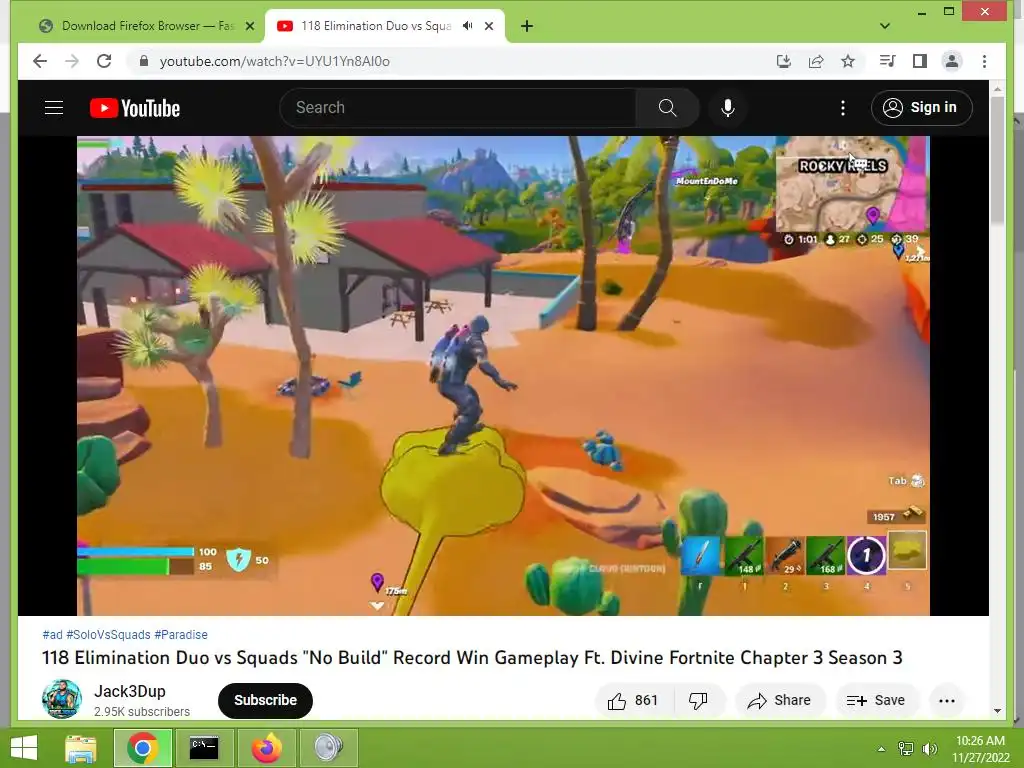Image resolution: width=1024 pixels, height=768 pixels.
Task: Click the YouTube search magnifier button
Action: (667, 108)
